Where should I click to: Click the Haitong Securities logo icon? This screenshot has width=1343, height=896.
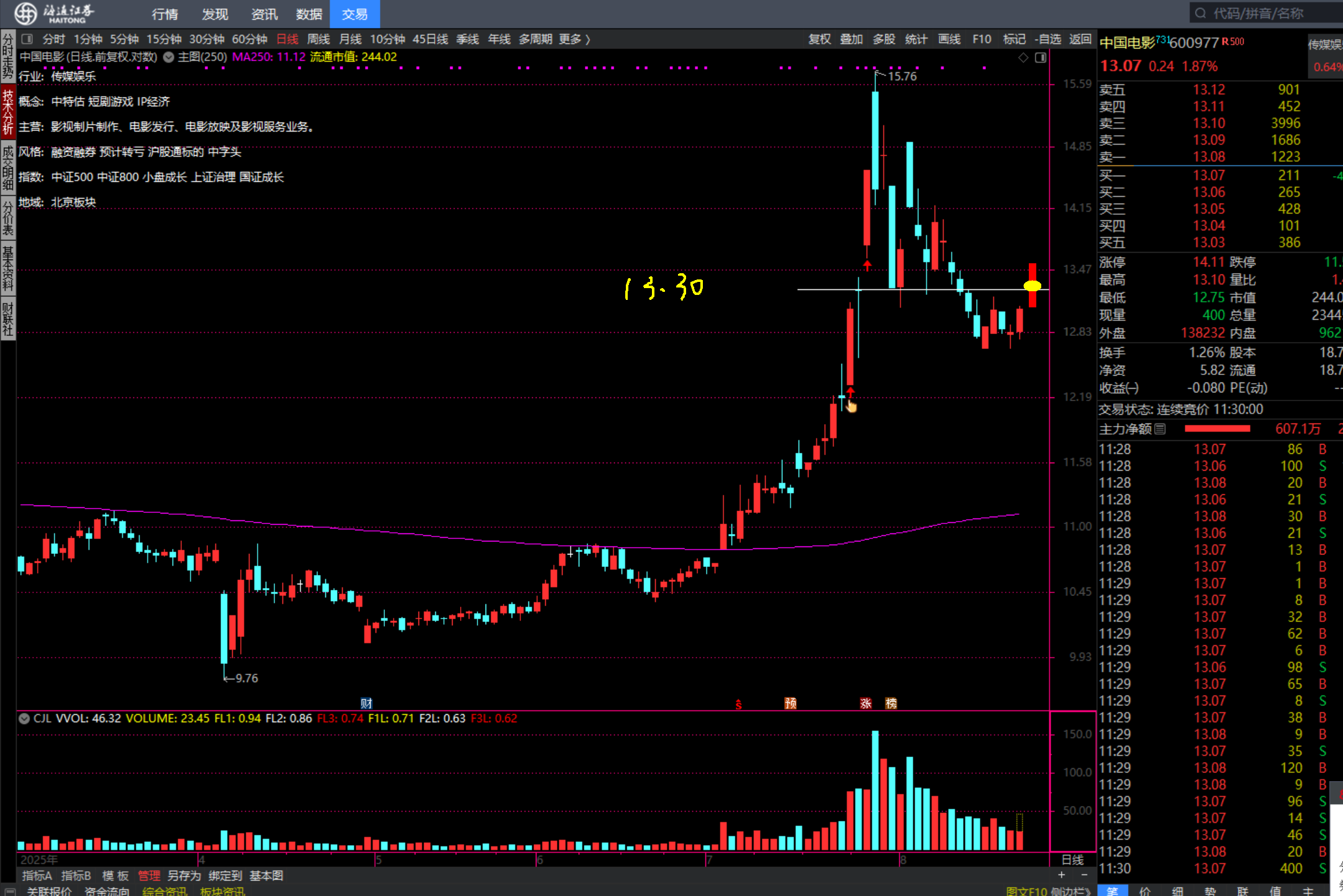25,13
